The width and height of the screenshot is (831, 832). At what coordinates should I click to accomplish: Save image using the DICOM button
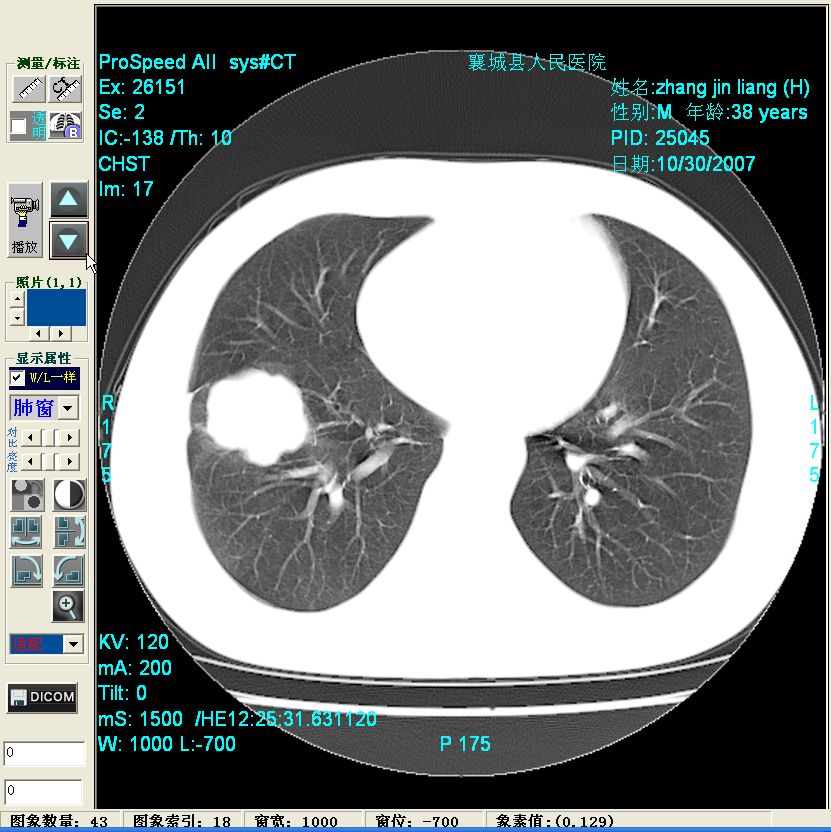(x=43, y=698)
